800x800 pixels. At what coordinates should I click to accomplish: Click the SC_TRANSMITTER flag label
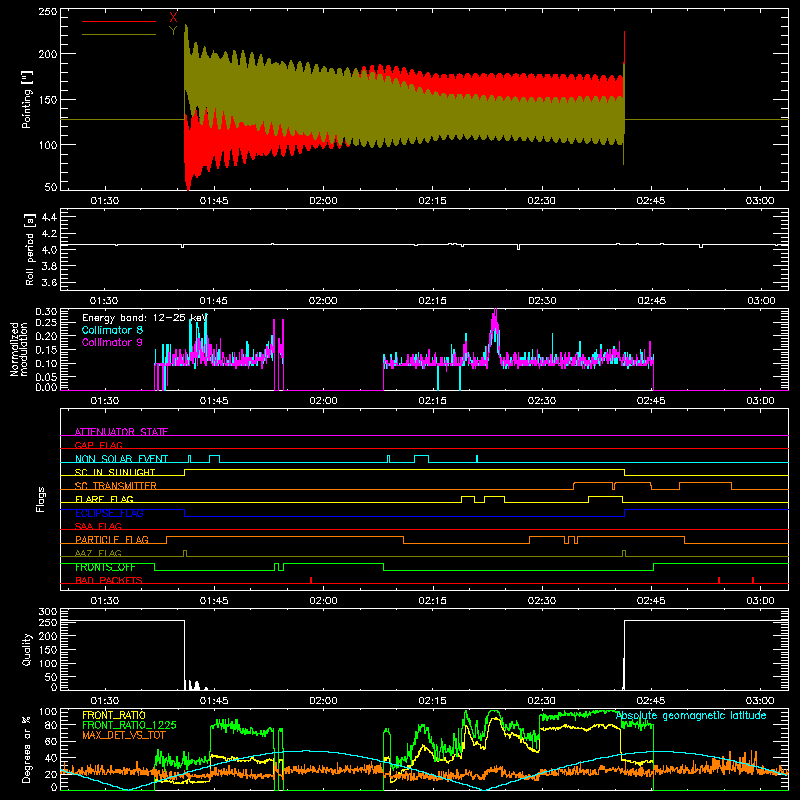[116, 486]
